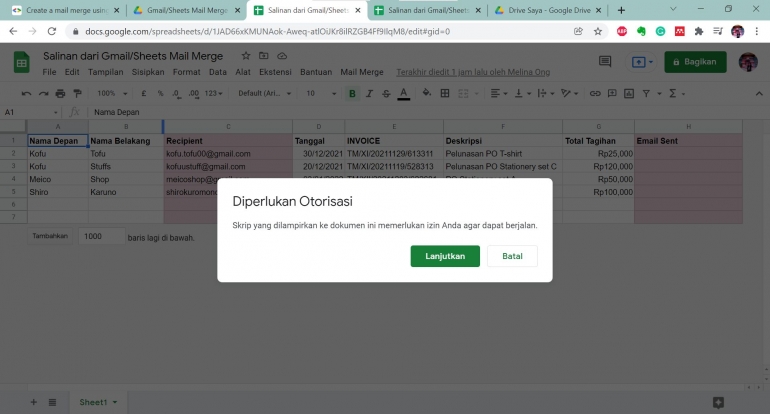Click the undo icon in the toolbar
Viewport: 770px width, 414px height.
(27, 93)
